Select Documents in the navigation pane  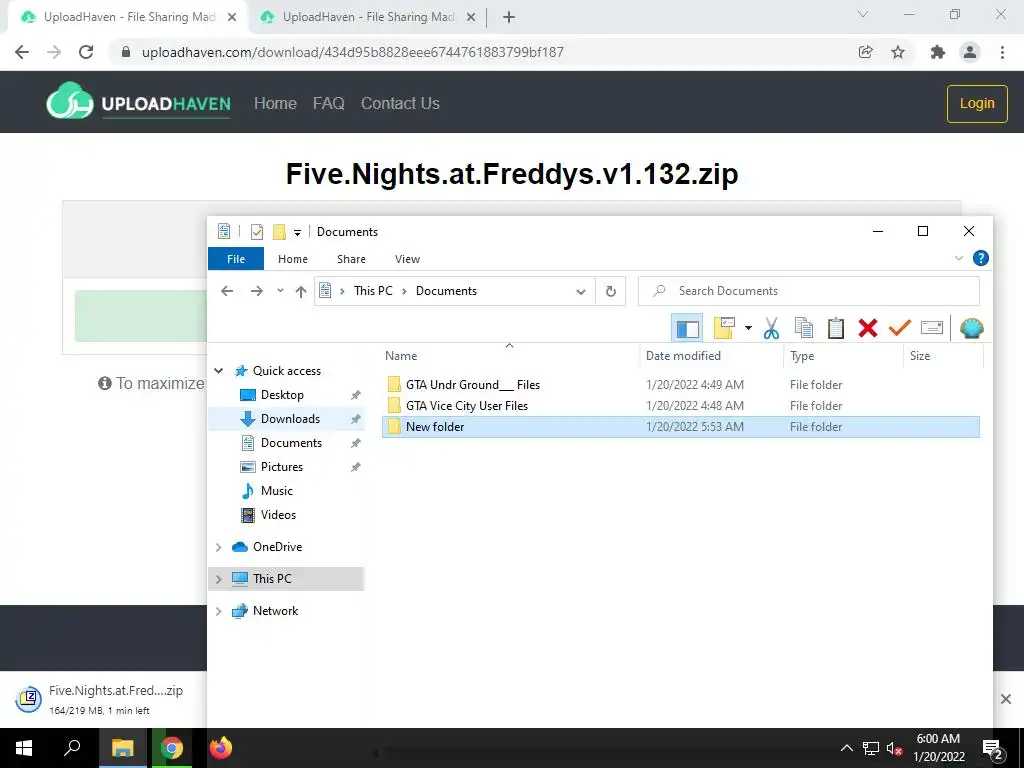tap(291, 443)
